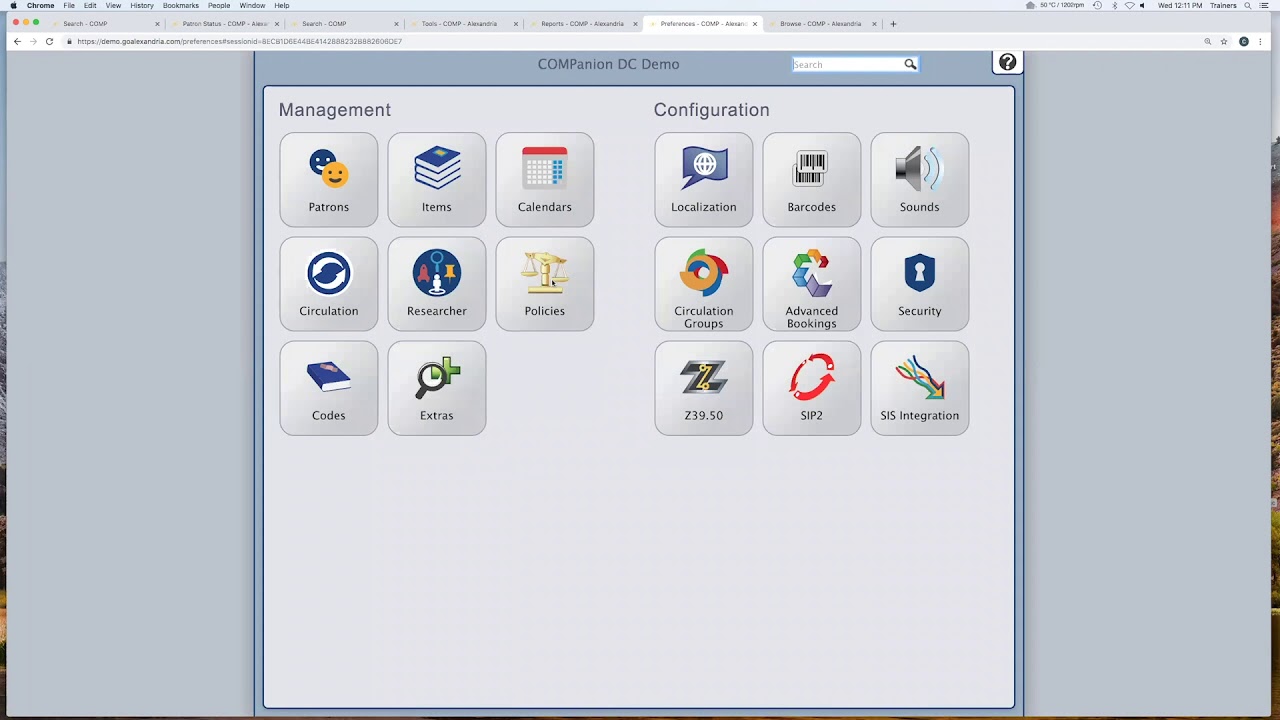Switch to the Reports - COMP tab

coord(582,23)
